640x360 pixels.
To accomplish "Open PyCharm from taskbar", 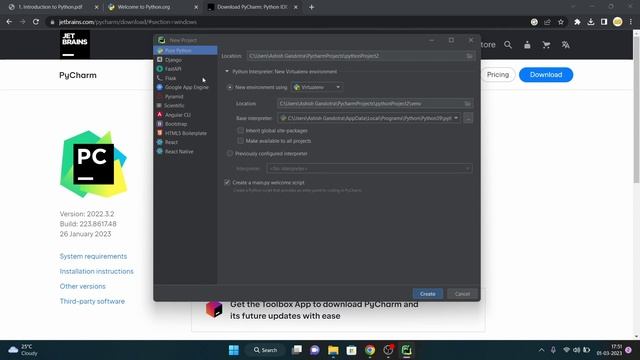I will pos(406,350).
